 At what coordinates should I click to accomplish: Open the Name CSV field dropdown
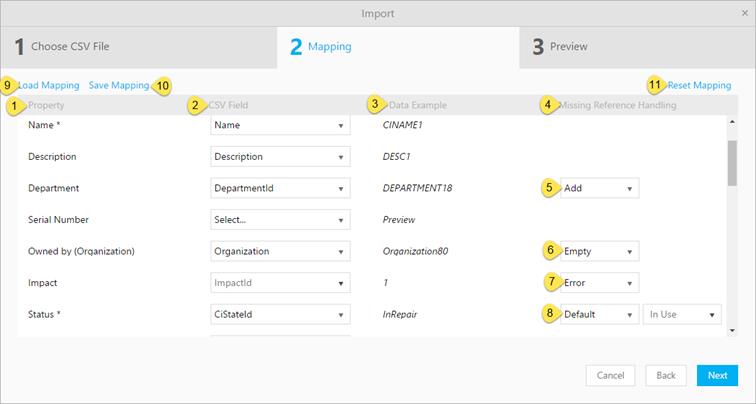pos(280,126)
